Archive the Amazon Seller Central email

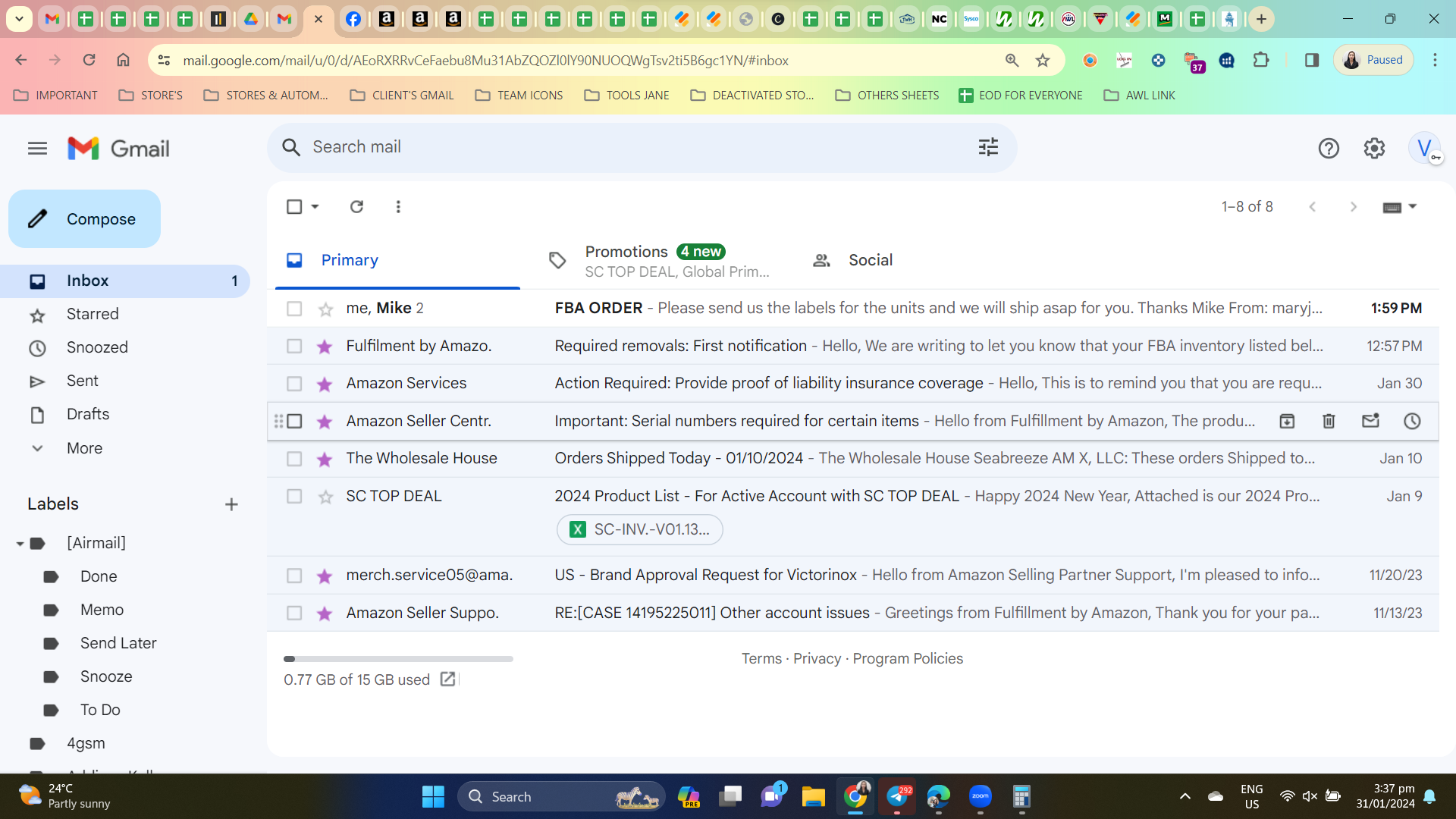(1287, 422)
